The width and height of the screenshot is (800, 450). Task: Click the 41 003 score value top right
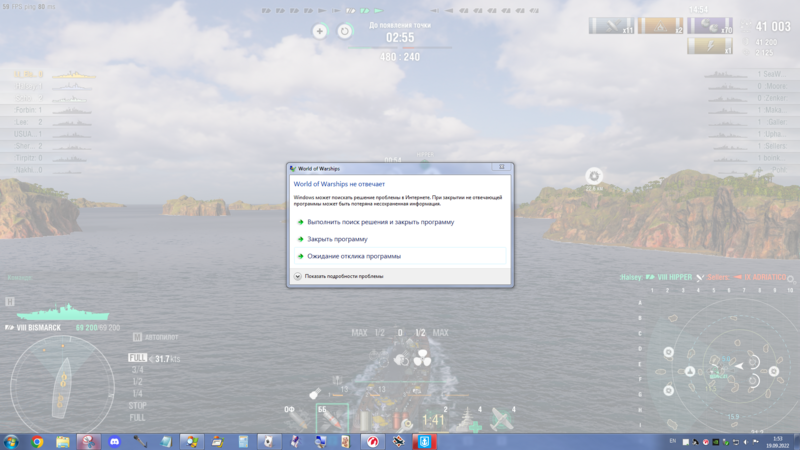(x=773, y=27)
